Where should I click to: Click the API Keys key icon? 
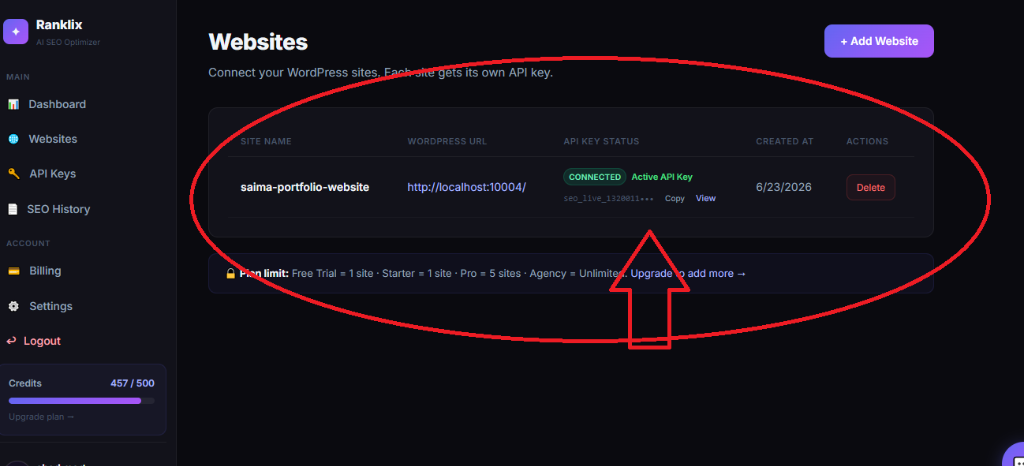[13, 174]
